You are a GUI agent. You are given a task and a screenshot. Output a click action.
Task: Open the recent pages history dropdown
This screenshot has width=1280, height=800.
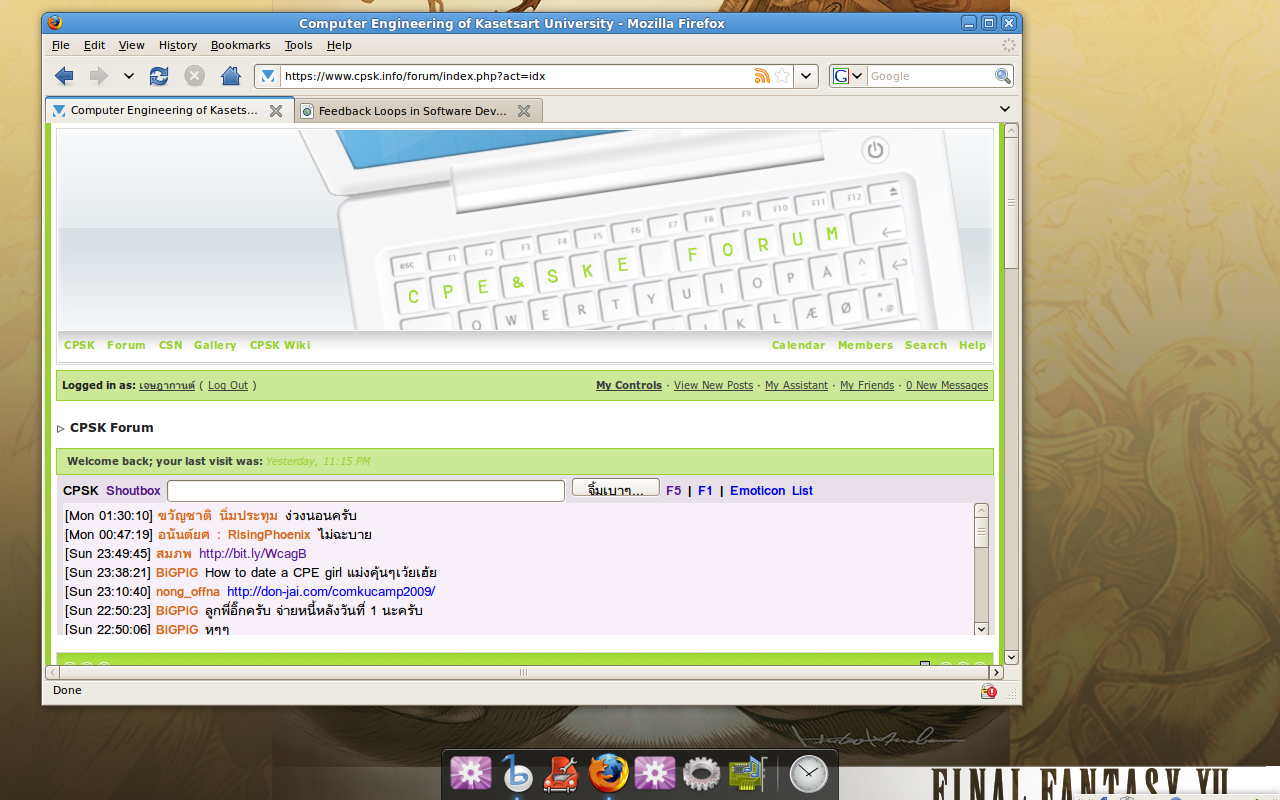point(129,76)
